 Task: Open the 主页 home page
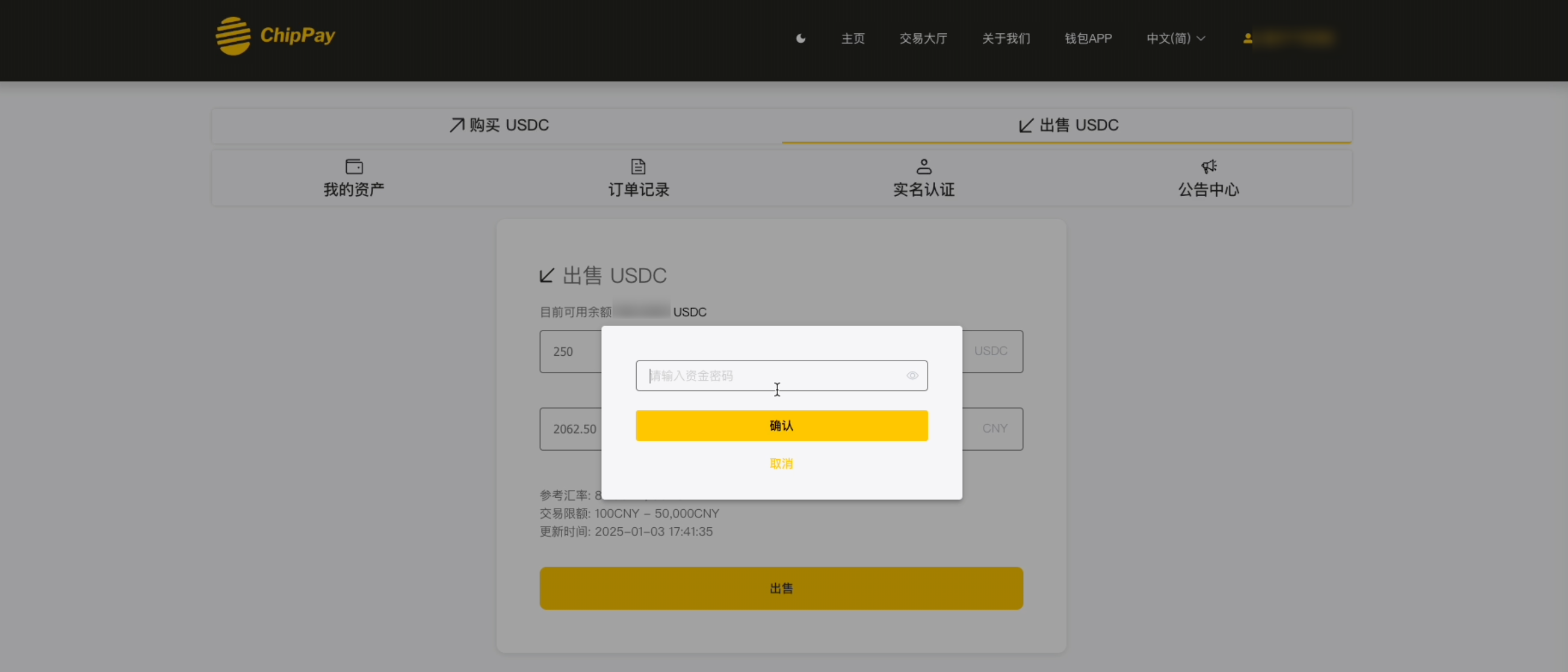click(x=853, y=38)
